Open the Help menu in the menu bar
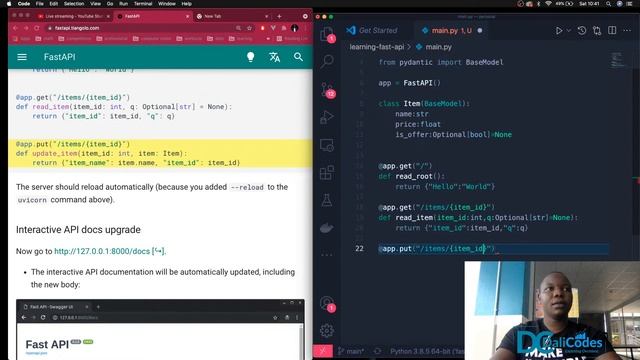 point(187,4)
